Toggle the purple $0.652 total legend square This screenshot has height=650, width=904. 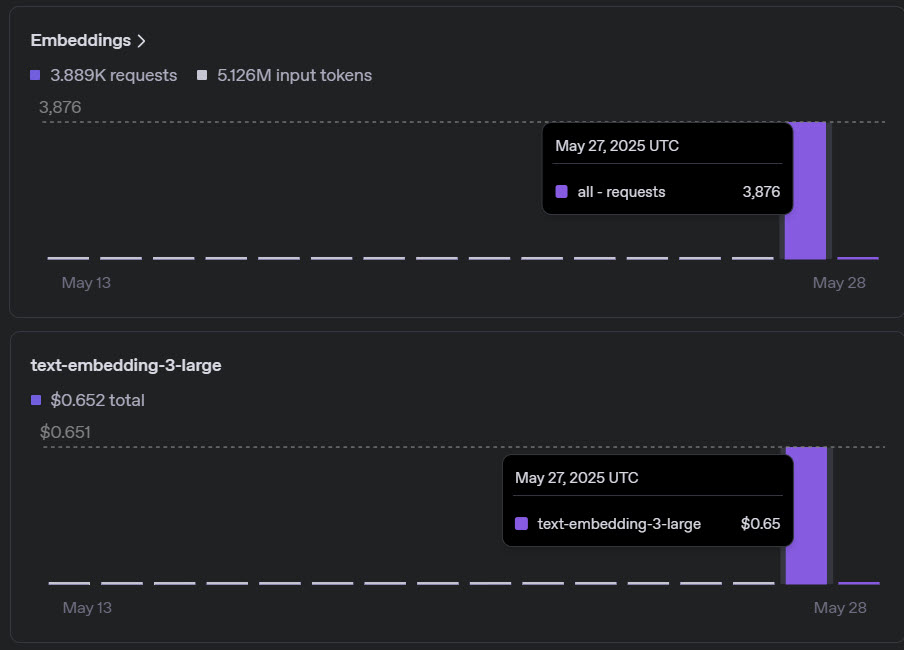36,400
